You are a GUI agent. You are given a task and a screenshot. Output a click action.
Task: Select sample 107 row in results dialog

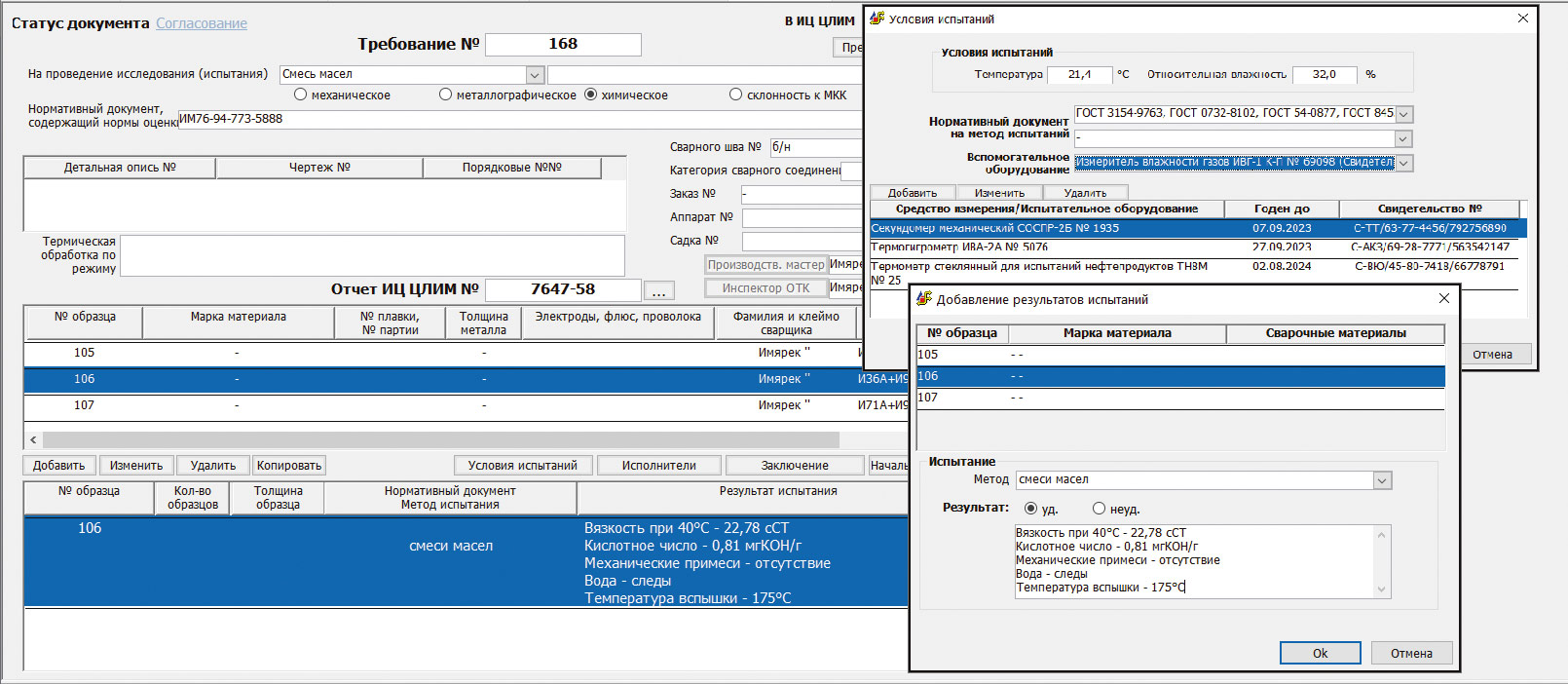pyautogui.click(x=1178, y=398)
